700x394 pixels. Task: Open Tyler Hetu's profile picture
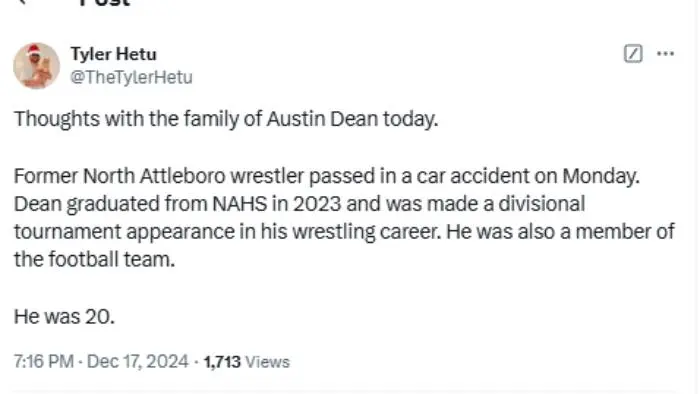tap(36, 66)
